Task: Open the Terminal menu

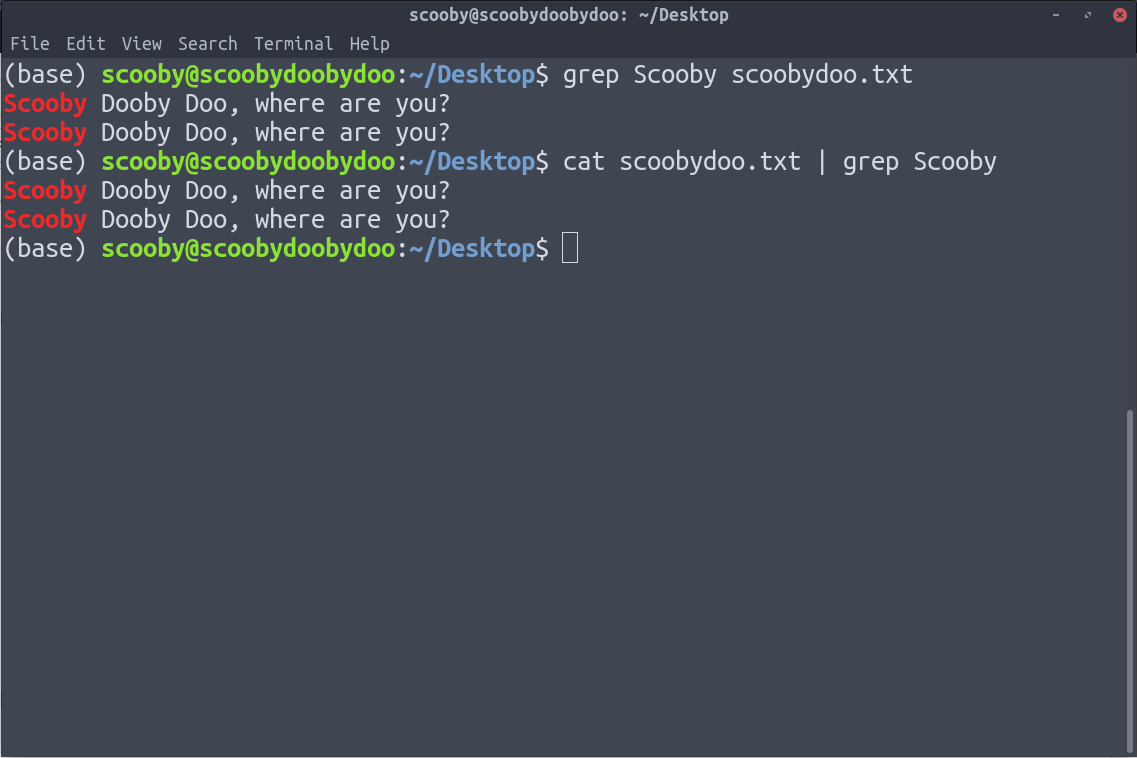Action: tap(293, 44)
